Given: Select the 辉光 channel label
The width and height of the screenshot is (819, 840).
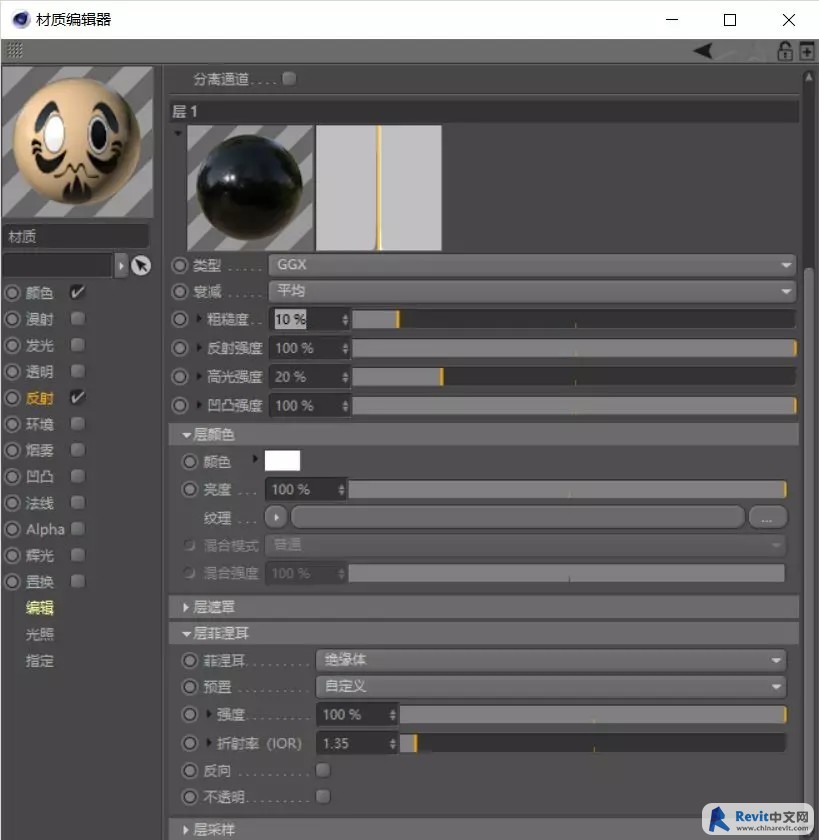Looking at the screenshot, I should [40, 556].
